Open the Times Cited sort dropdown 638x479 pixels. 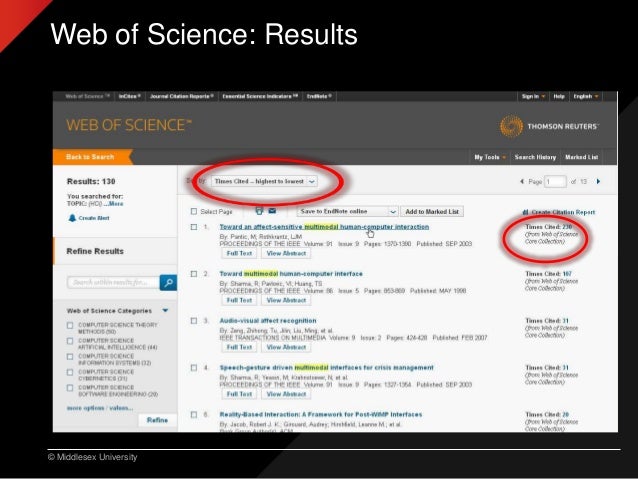[264, 182]
